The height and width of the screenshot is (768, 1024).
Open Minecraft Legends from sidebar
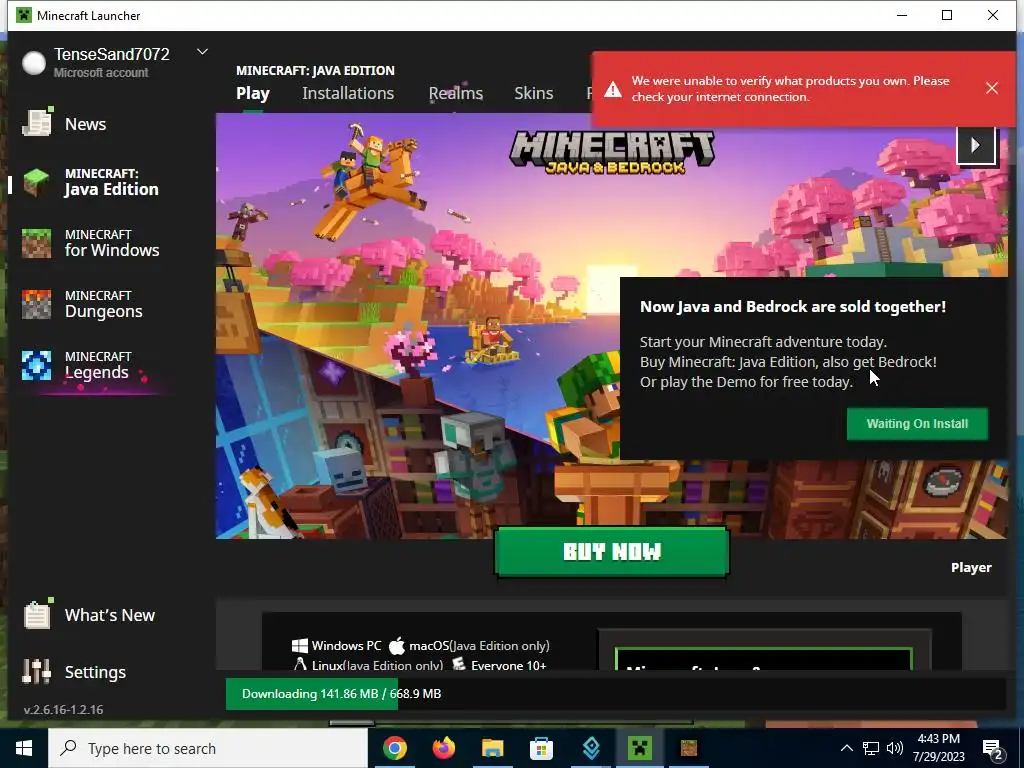click(x=76, y=365)
